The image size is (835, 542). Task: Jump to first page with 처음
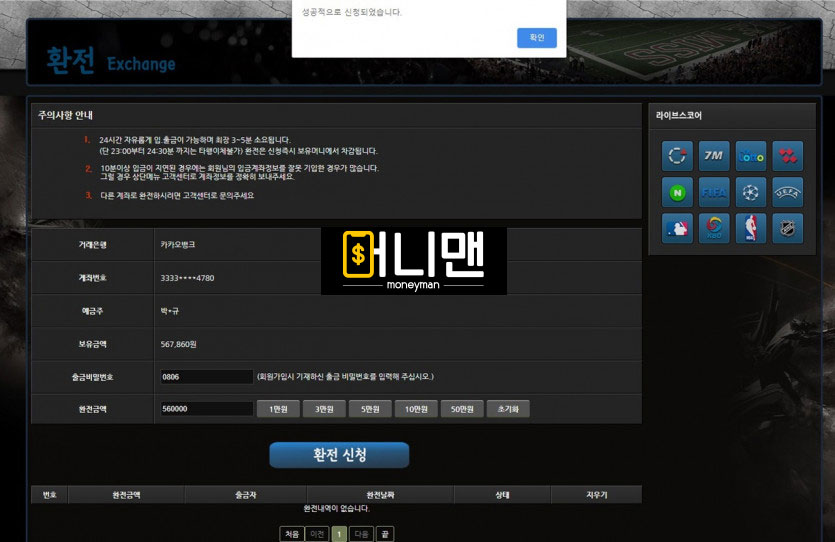pyautogui.click(x=291, y=534)
